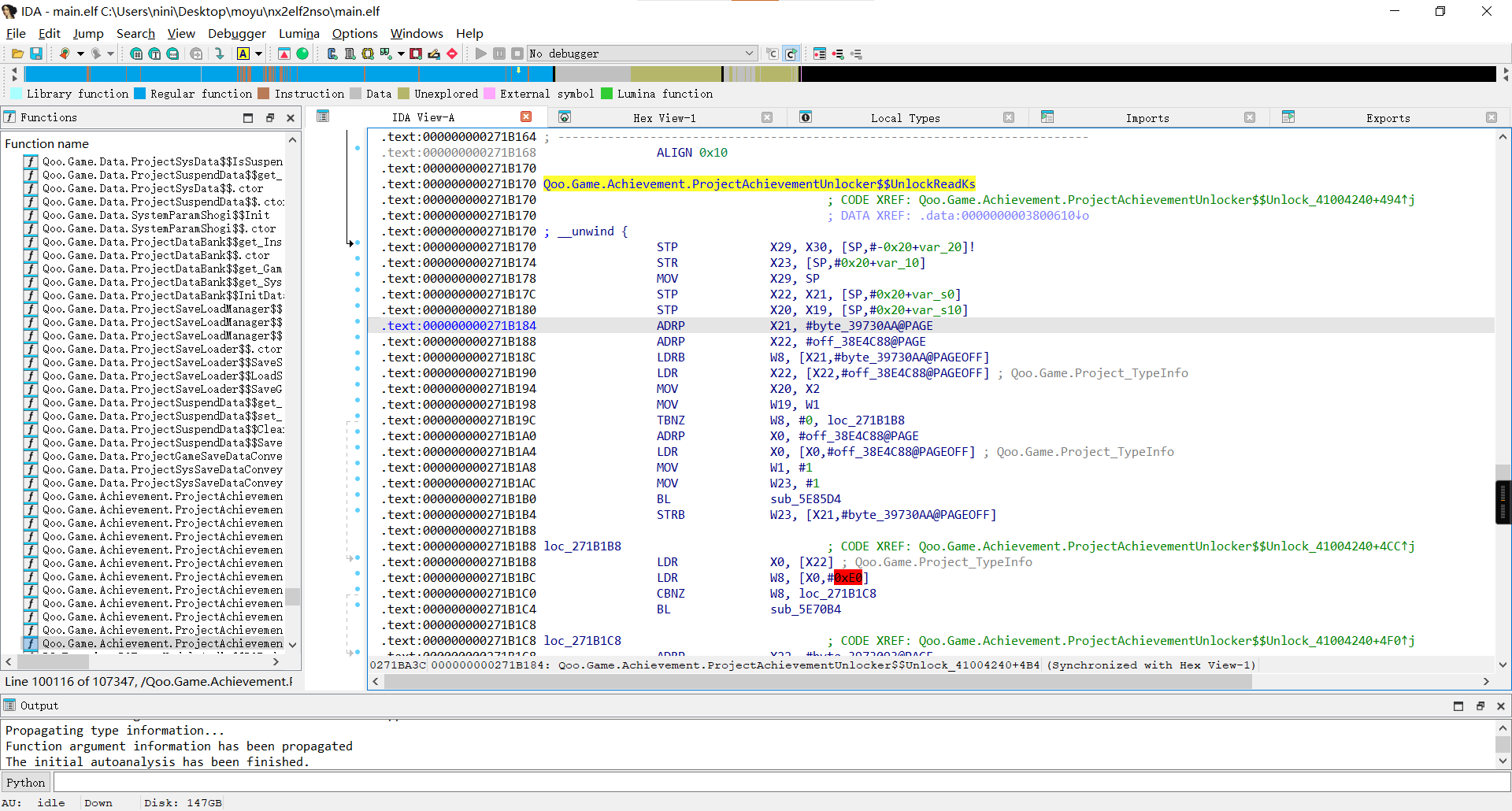Click the red diamond stop icon
The height and width of the screenshot is (811, 1512).
[x=452, y=54]
